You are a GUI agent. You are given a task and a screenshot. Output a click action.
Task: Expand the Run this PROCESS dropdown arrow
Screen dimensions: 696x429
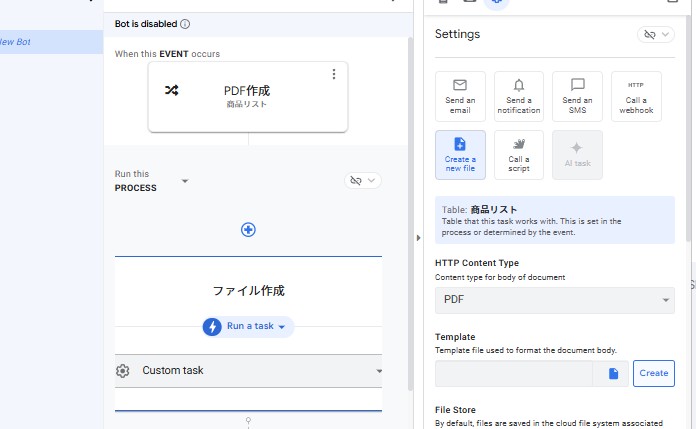click(185, 181)
